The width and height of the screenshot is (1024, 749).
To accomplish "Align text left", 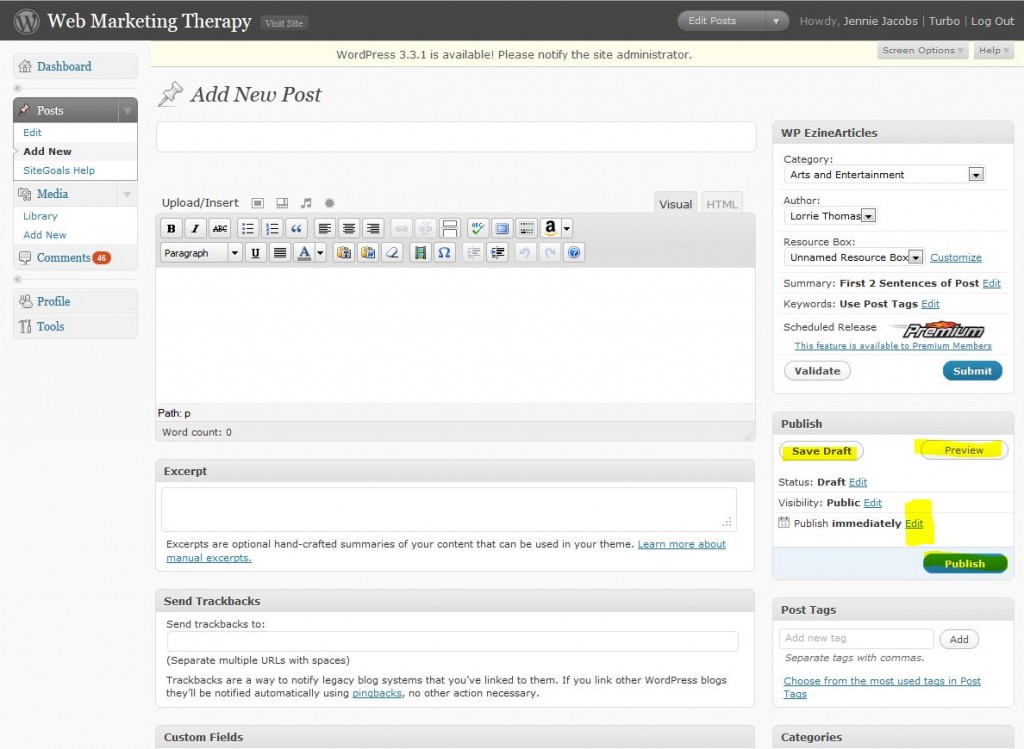I will [324, 229].
